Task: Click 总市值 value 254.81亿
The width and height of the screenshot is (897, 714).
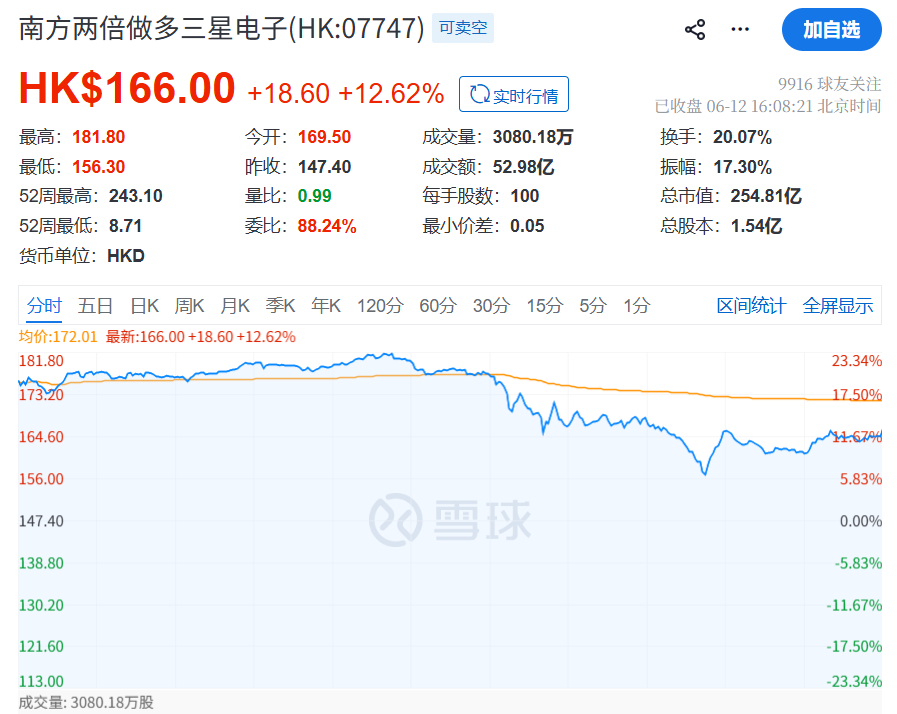Action: click(x=766, y=196)
